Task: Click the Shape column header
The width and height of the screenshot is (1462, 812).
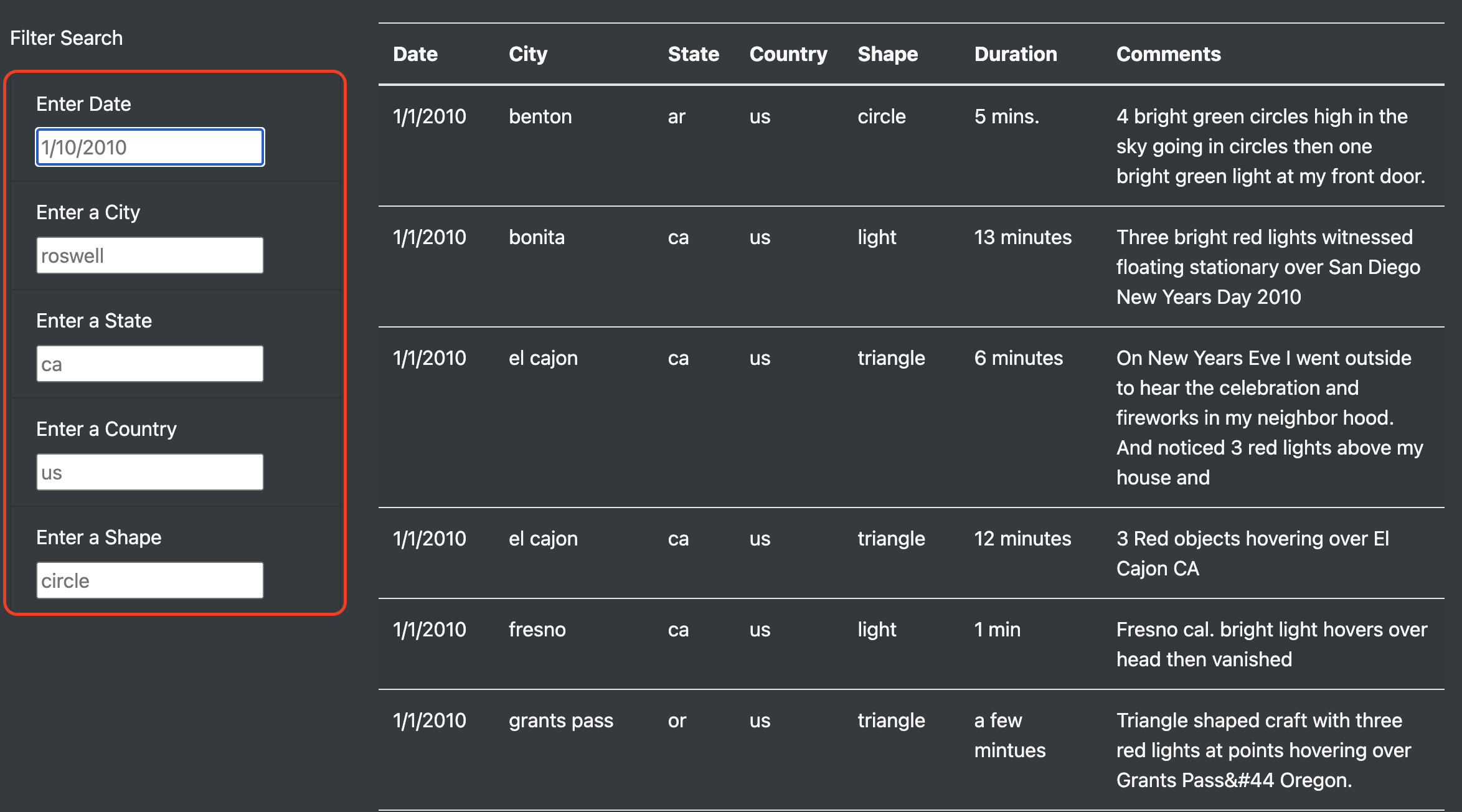Action: click(887, 54)
